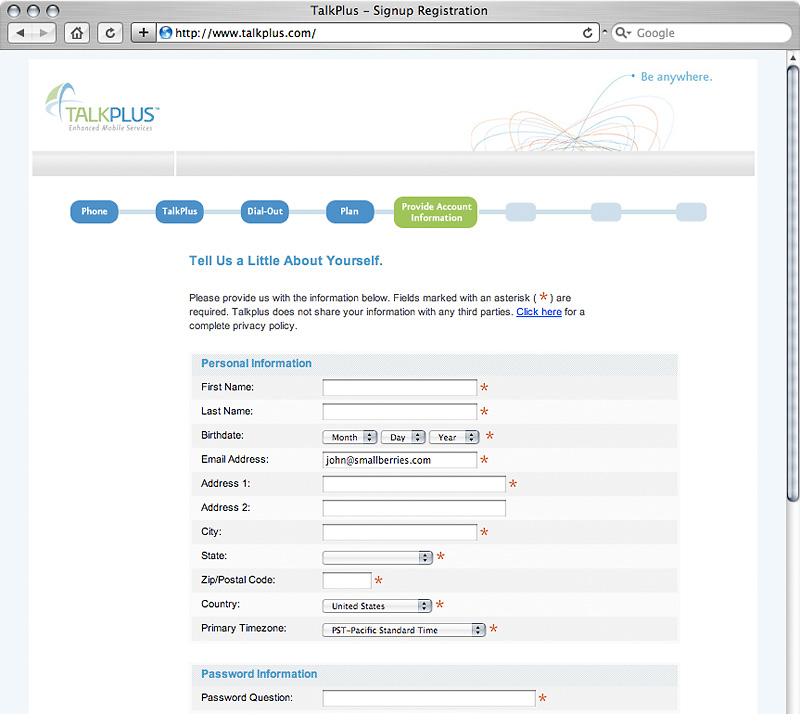
Task: Click the Address 1 input field
Action: 414,484
